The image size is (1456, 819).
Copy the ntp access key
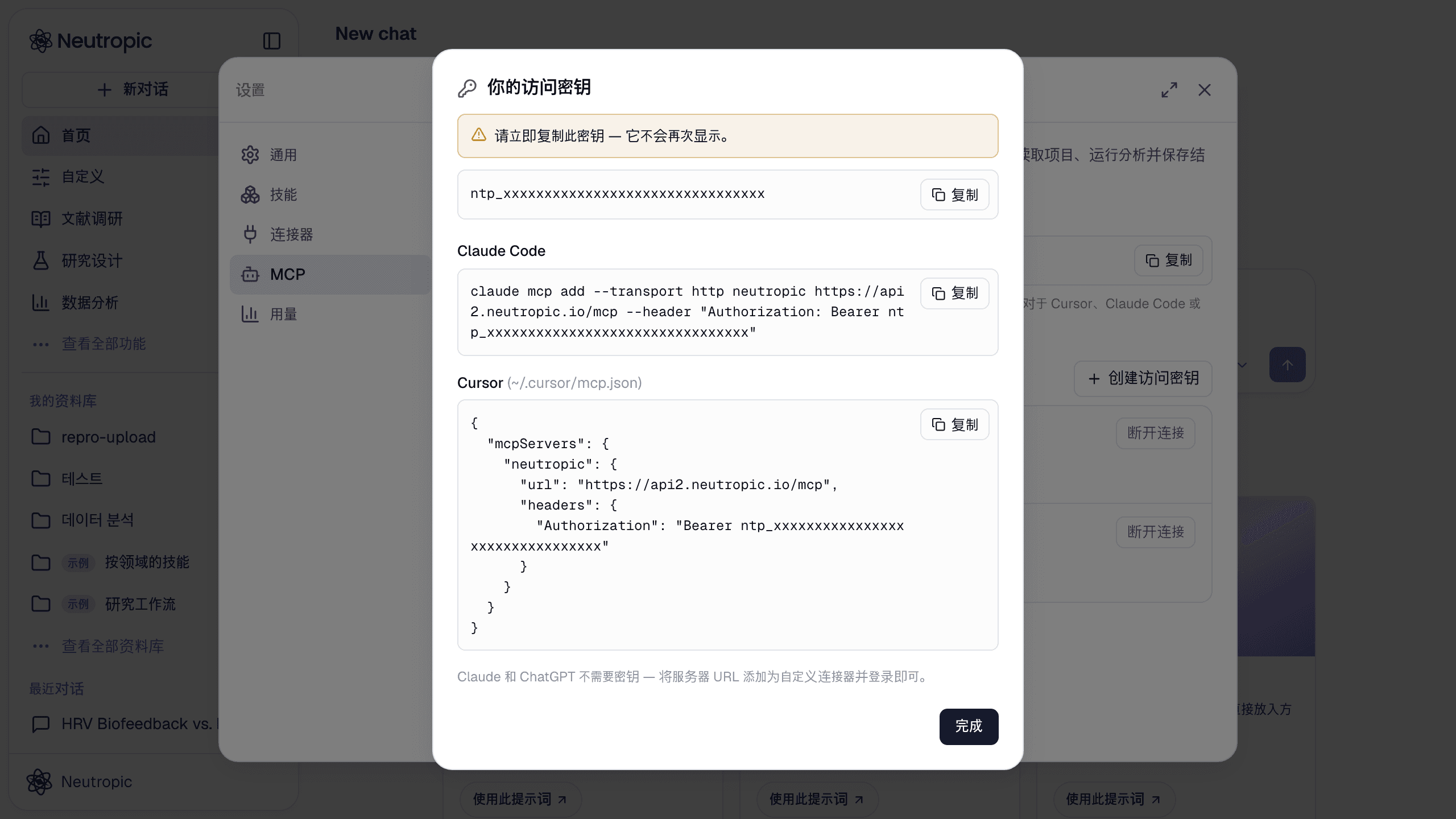(954, 195)
